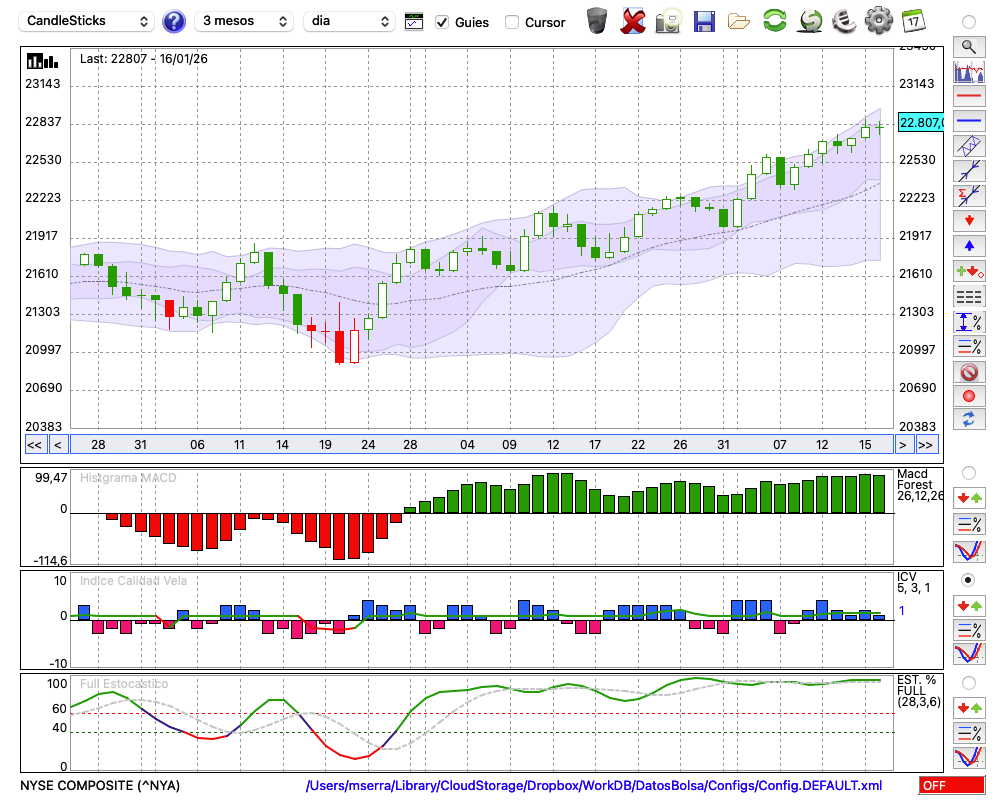Image resolution: width=1000 pixels, height=800 pixels.
Task: Click the EST. % FULL (28,3,6) label
Action: click(918, 691)
